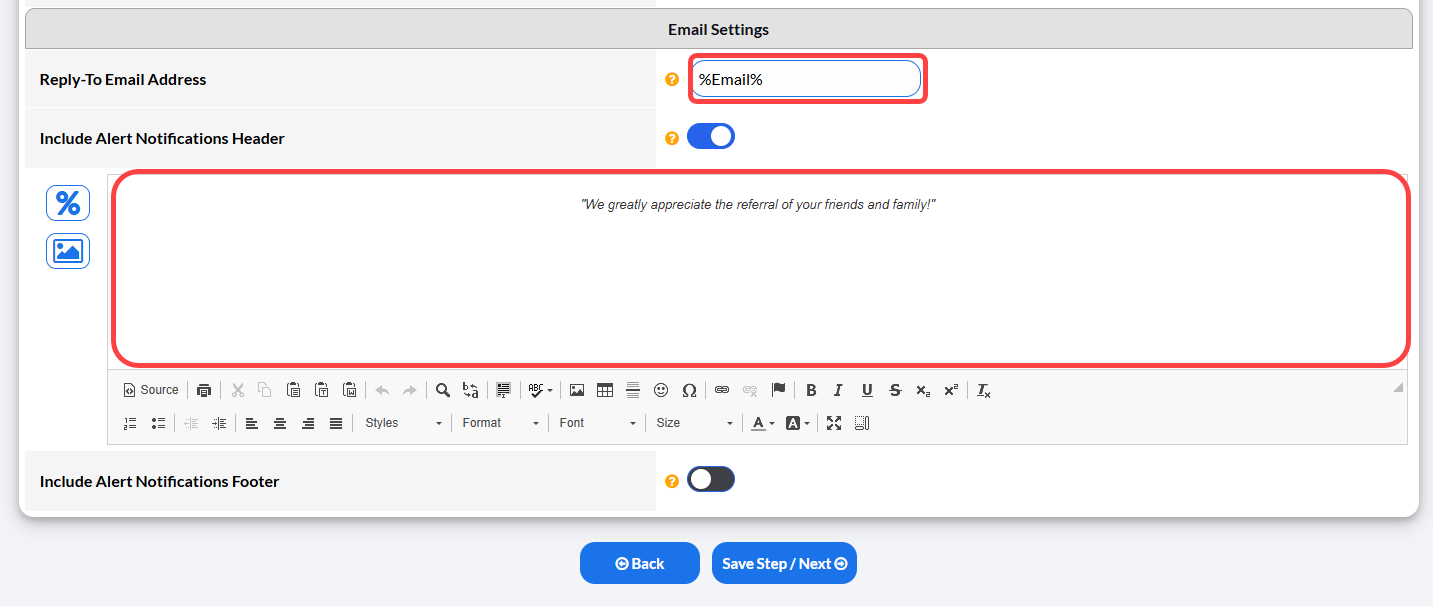Insert a table into the editor
Image resolution: width=1433 pixels, height=606 pixels.
(605, 390)
